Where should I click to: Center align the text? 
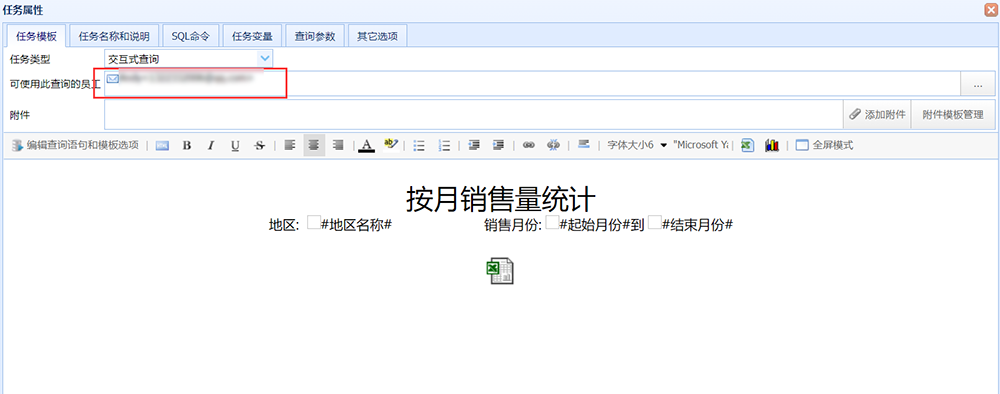click(x=314, y=145)
